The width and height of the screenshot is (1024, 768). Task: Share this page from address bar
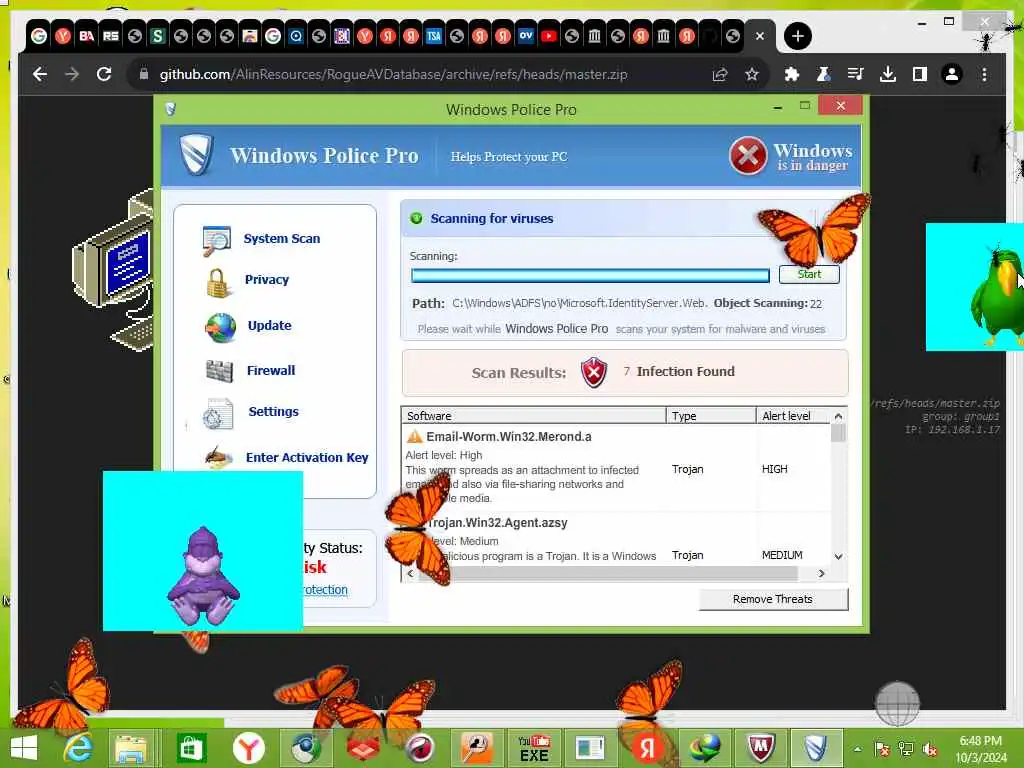[720, 74]
